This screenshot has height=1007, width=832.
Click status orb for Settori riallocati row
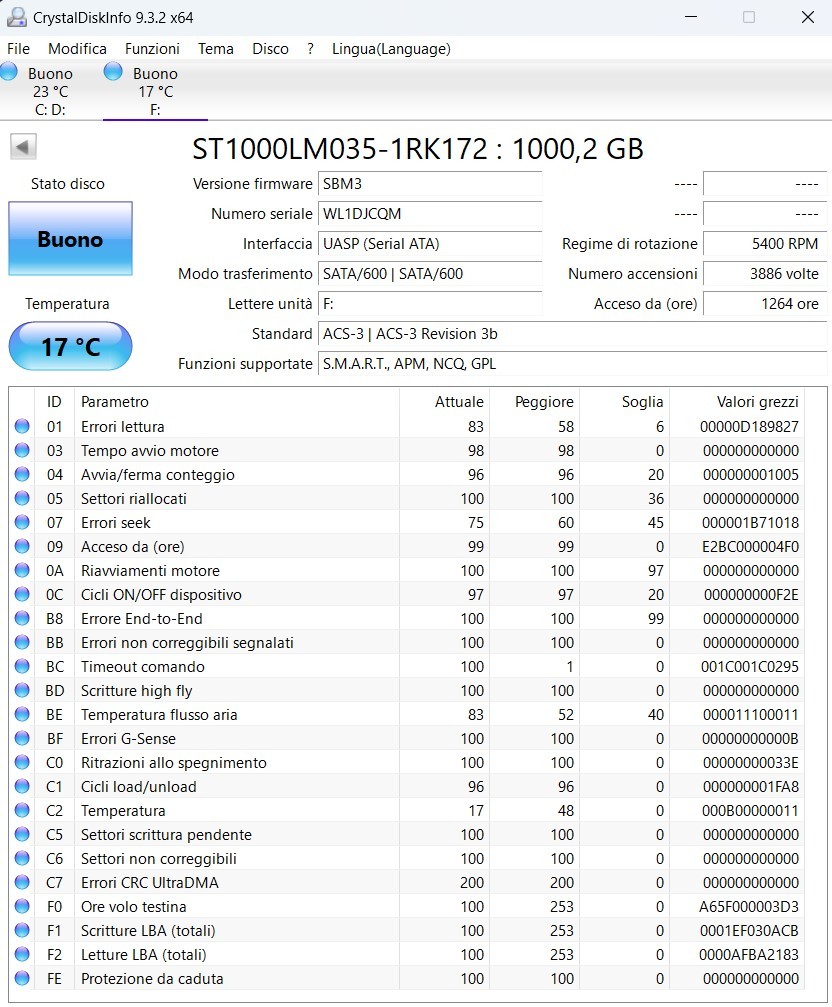(22, 498)
